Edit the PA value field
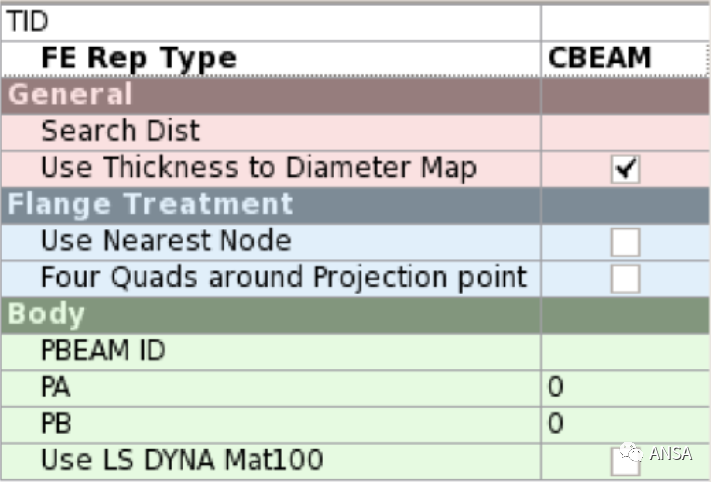 pos(625,388)
